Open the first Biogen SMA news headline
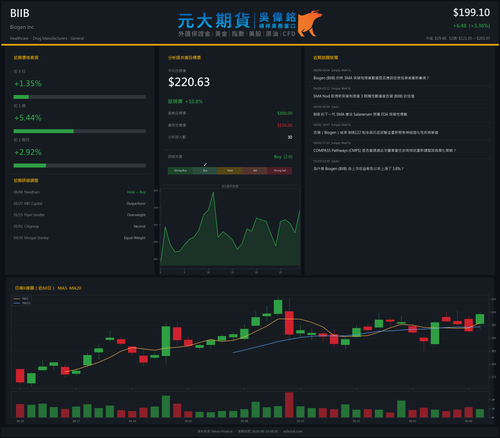Image resolution: width=500 pixels, height=438 pixels. point(371,78)
